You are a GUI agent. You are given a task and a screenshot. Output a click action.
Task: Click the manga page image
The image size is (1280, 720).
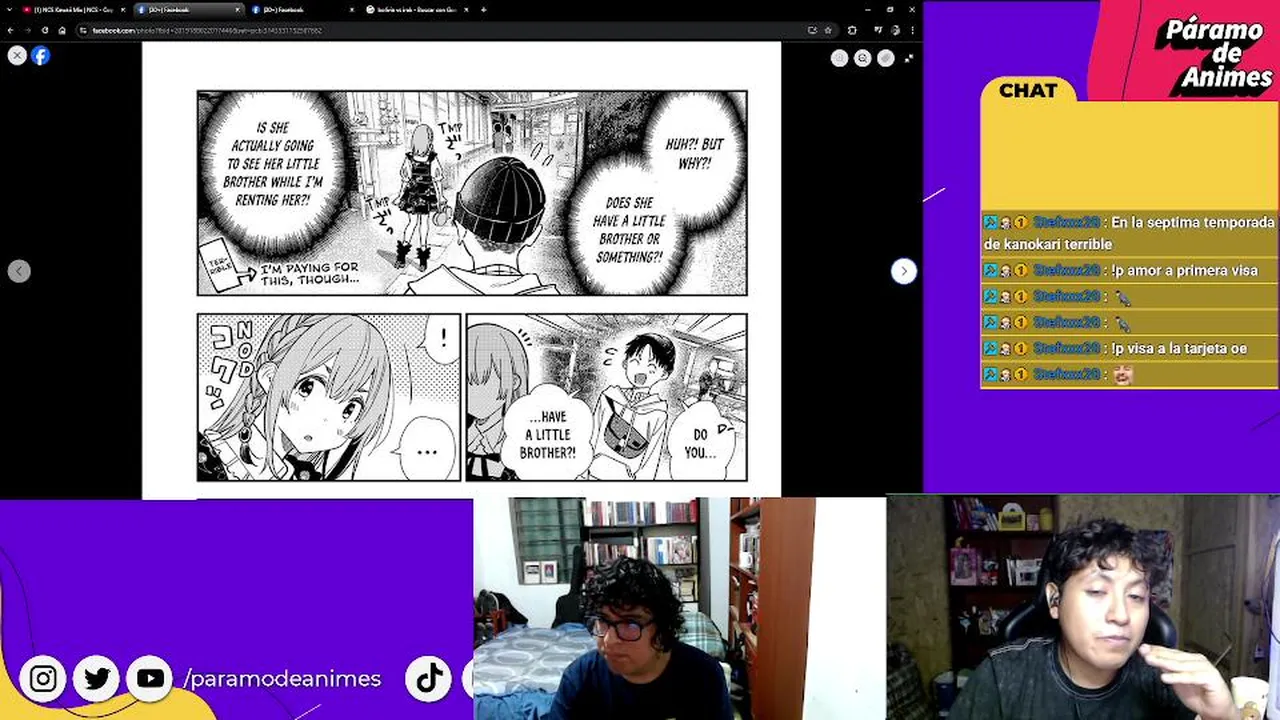(x=461, y=270)
